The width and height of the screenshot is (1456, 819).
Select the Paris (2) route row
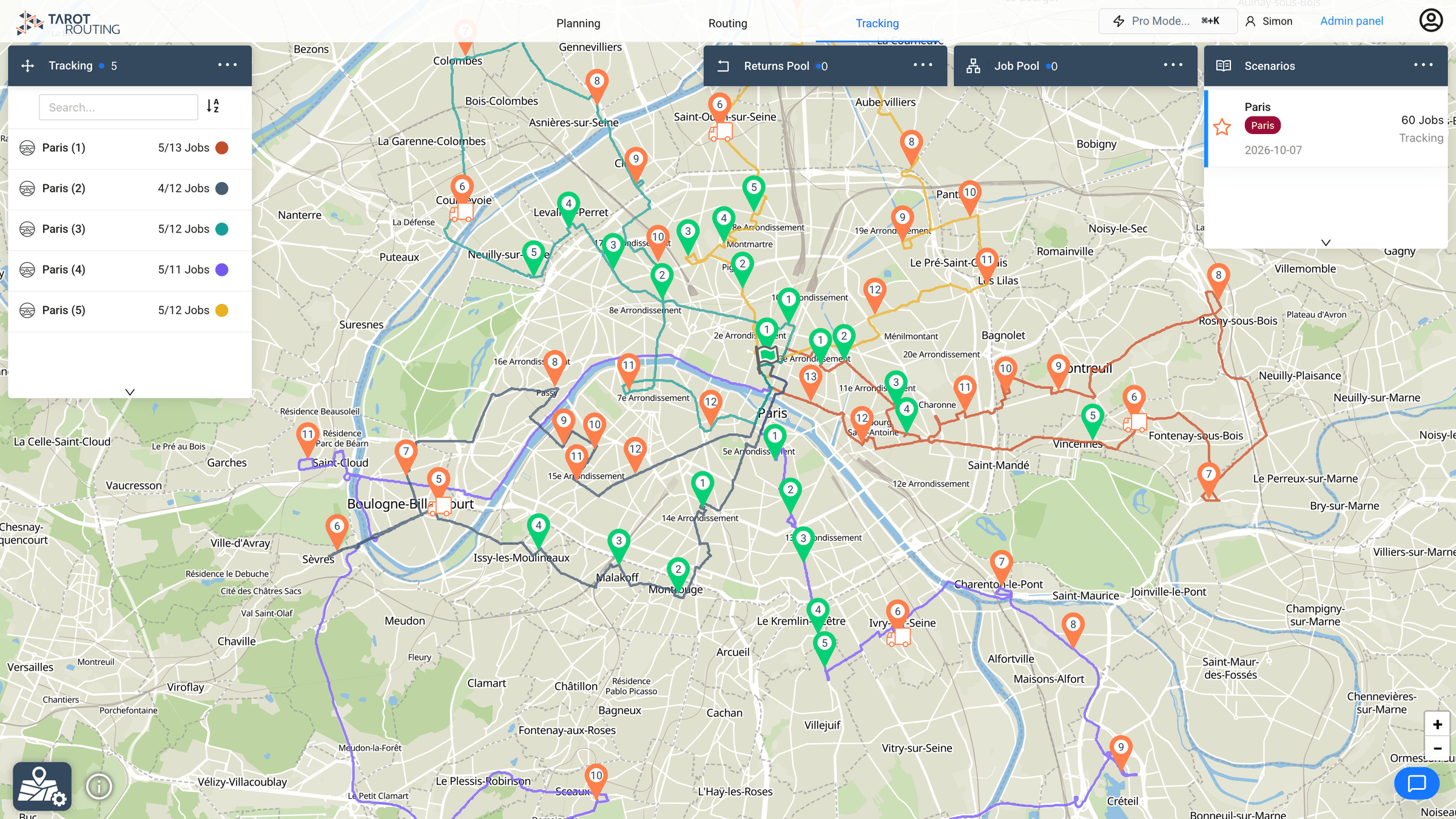click(x=130, y=189)
